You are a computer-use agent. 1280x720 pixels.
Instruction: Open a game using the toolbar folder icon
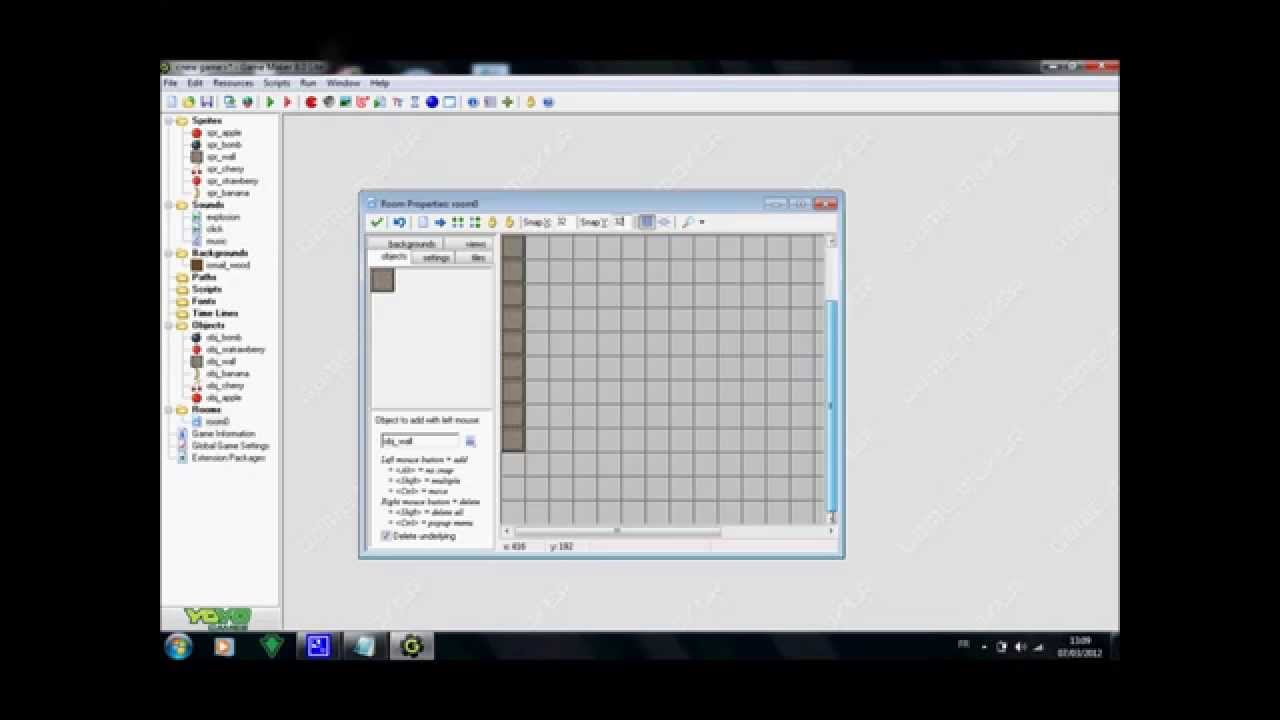tap(188, 102)
